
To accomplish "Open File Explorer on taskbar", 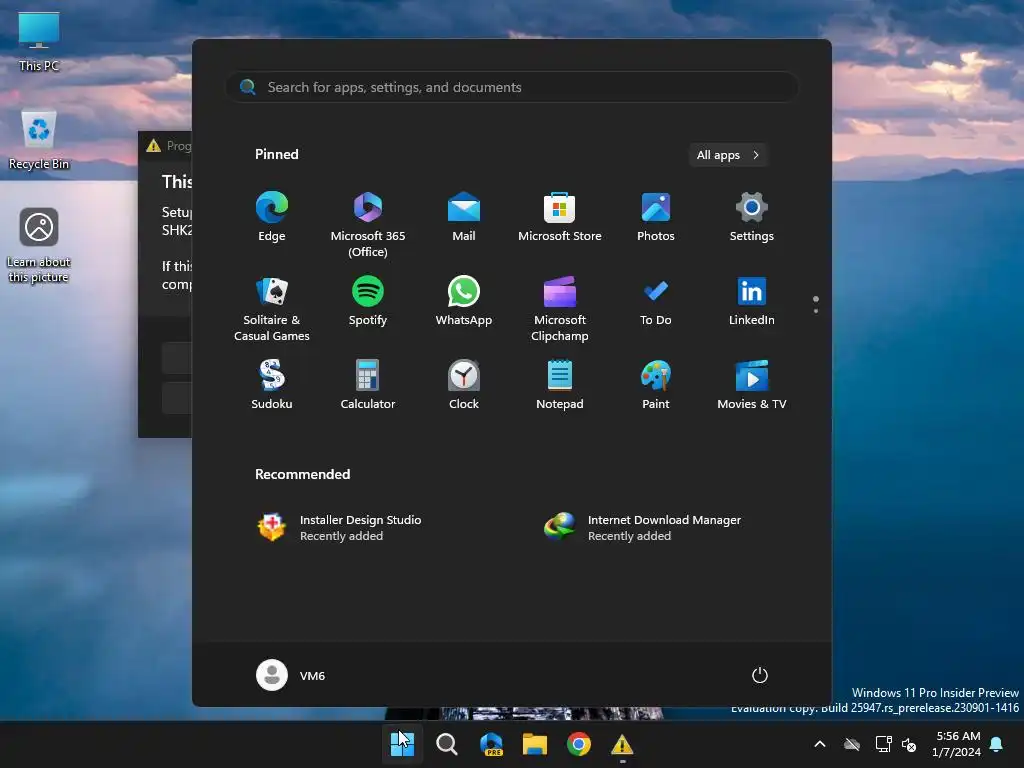I will point(535,744).
